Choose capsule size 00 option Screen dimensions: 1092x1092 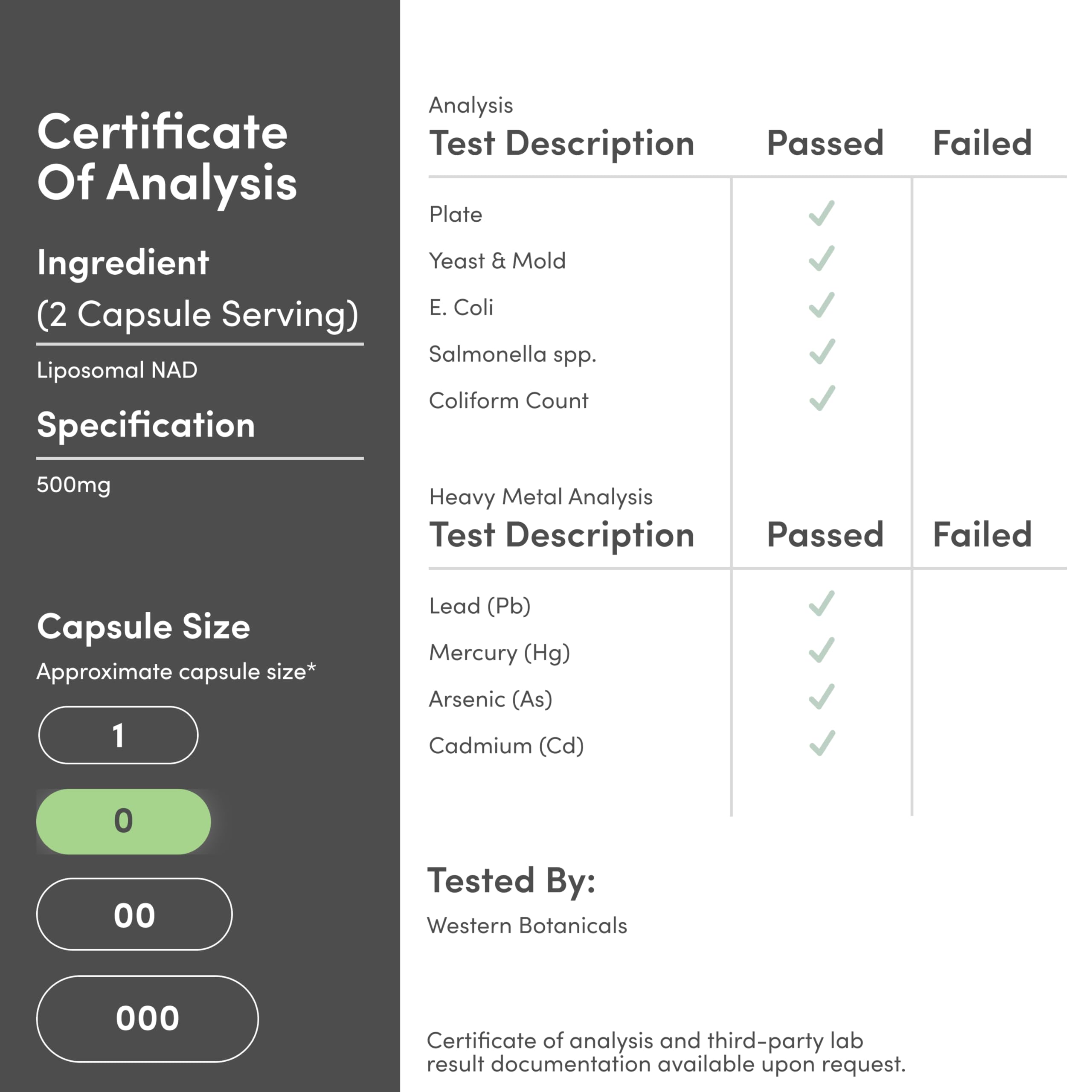(x=134, y=915)
